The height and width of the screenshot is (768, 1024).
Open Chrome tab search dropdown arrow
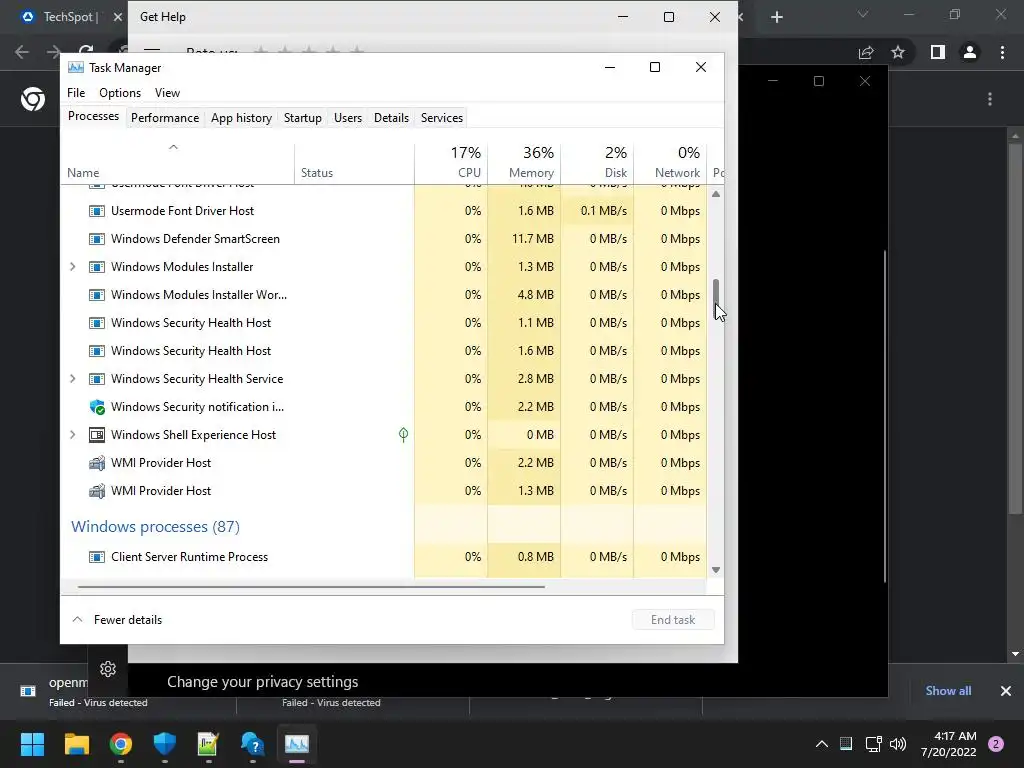point(863,14)
